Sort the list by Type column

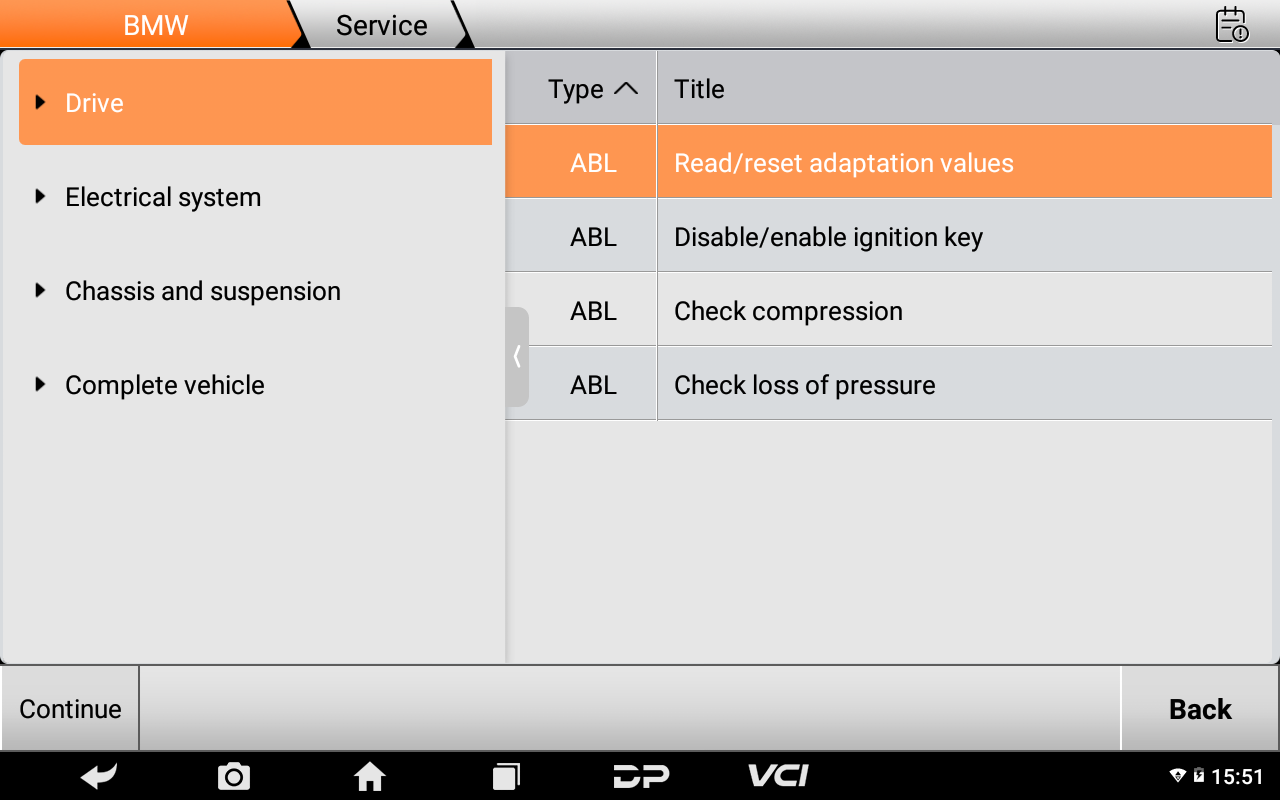pyautogui.click(x=592, y=89)
